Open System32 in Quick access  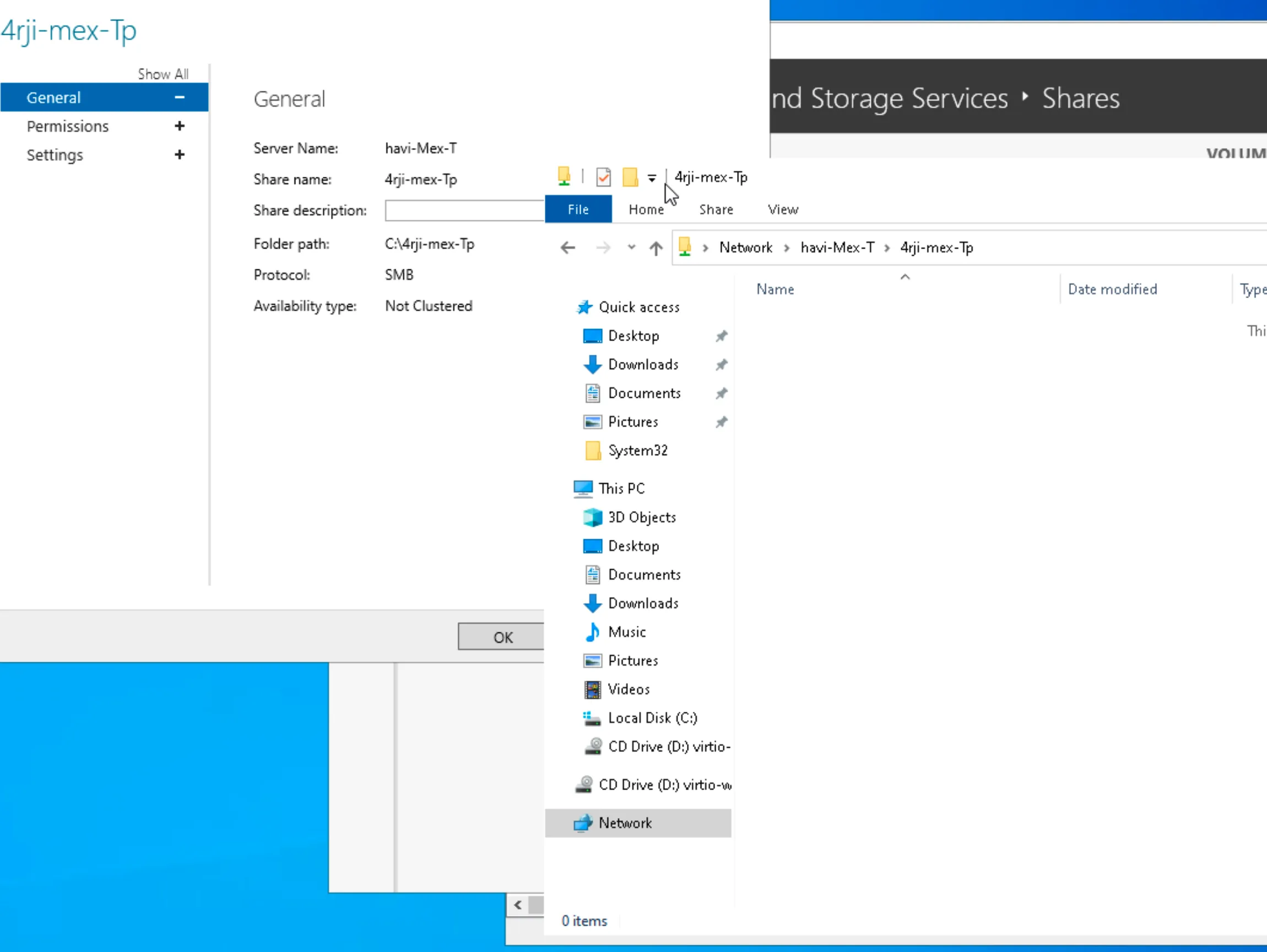(637, 451)
